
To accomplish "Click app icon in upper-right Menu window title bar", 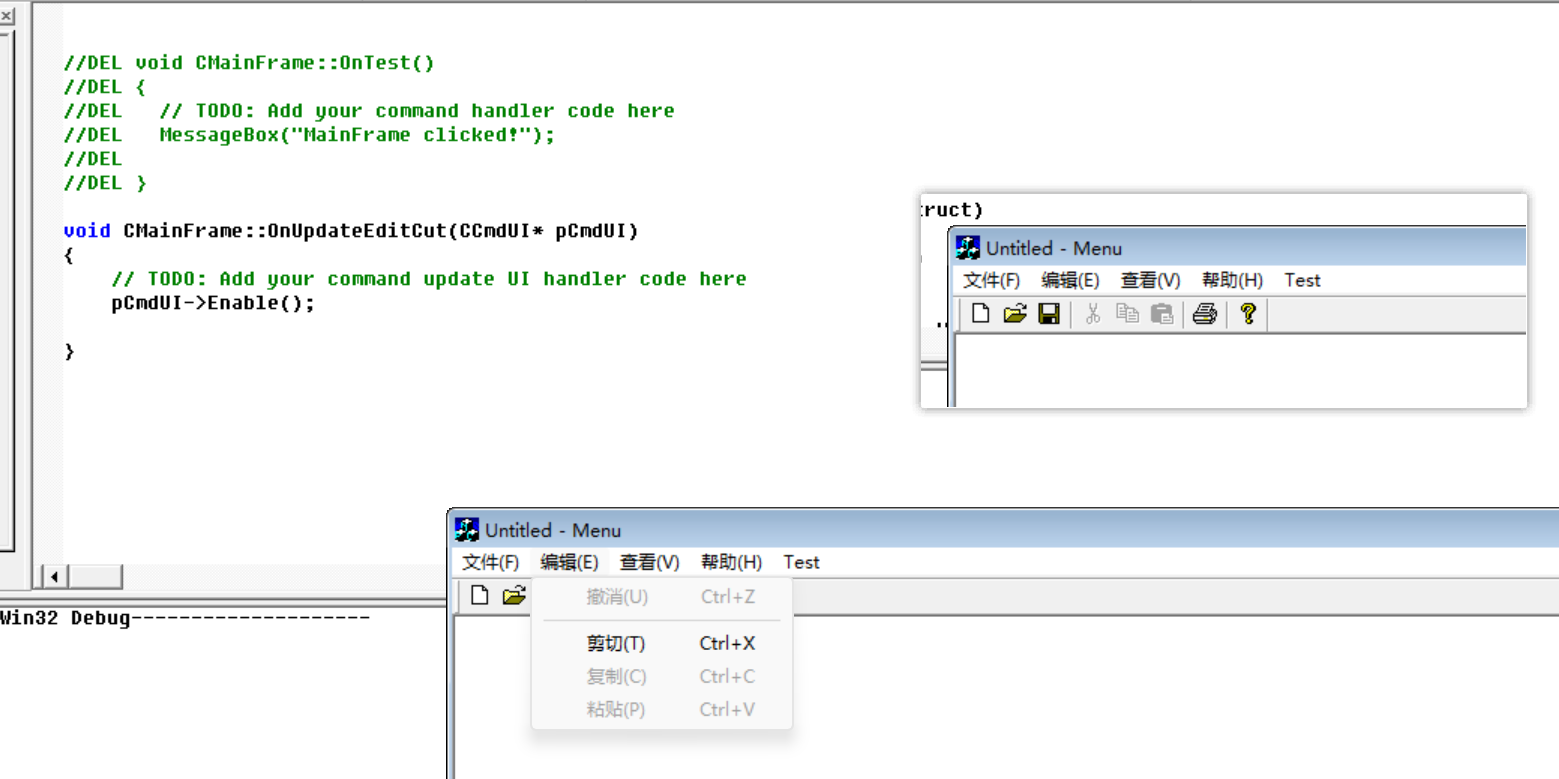I will (967, 248).
